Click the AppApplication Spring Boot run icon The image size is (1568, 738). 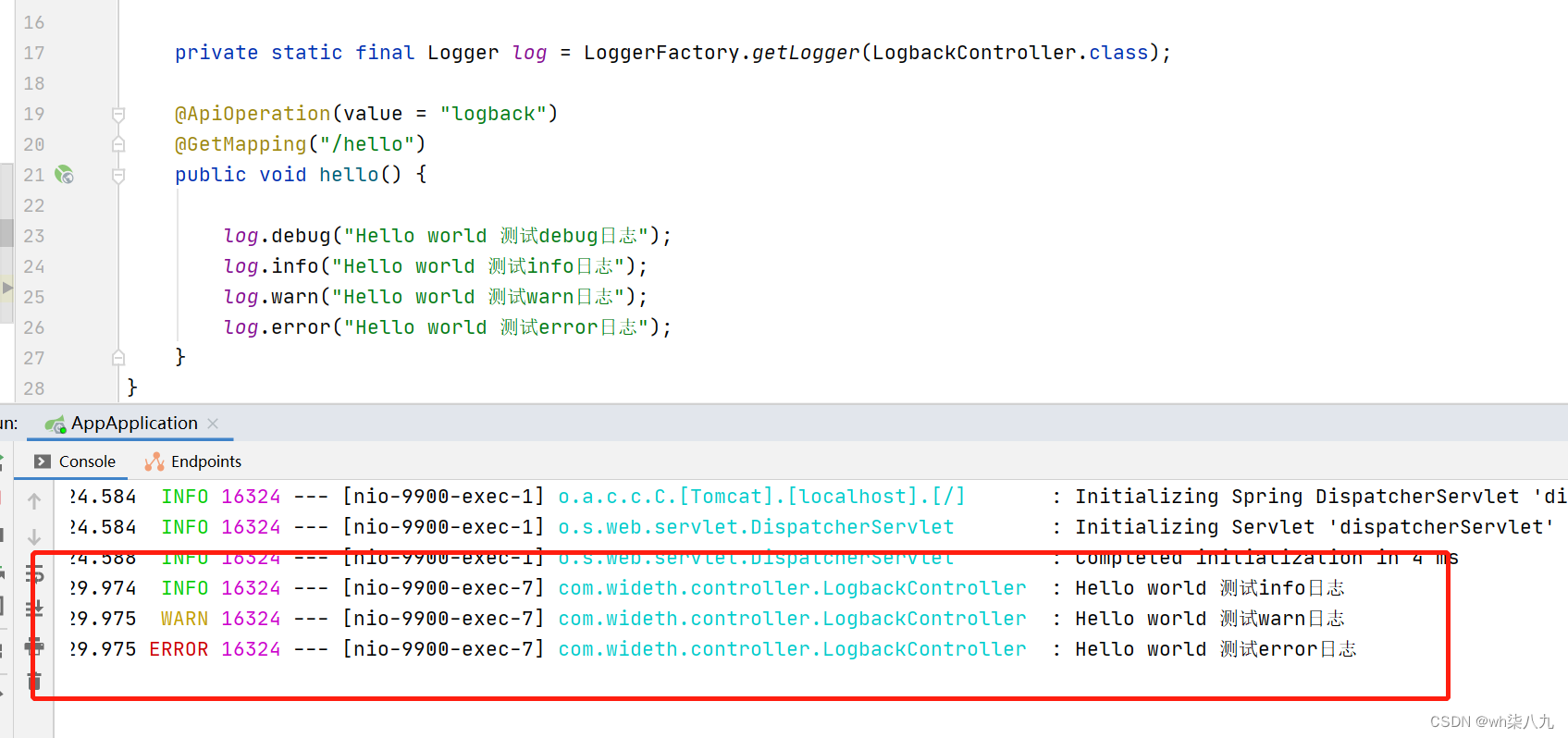click(56, 424)
